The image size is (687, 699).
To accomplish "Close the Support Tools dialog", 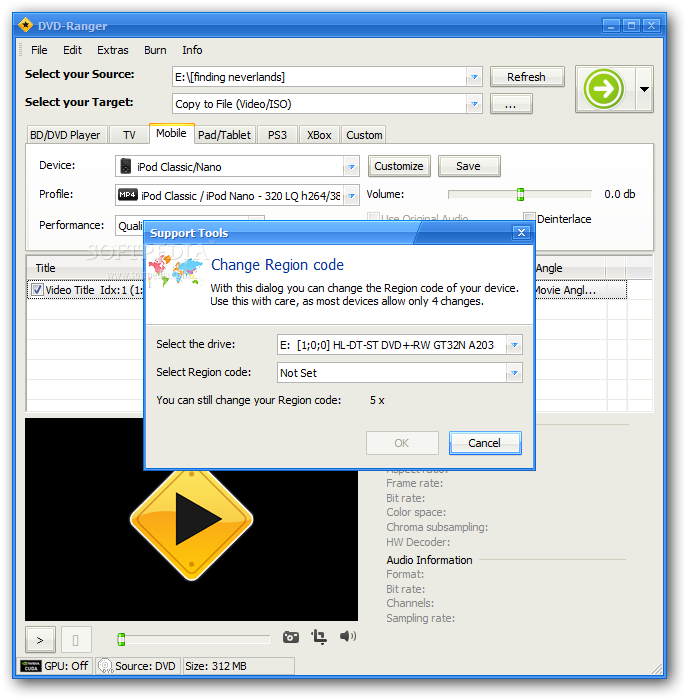I will click(x=521, y=232).
